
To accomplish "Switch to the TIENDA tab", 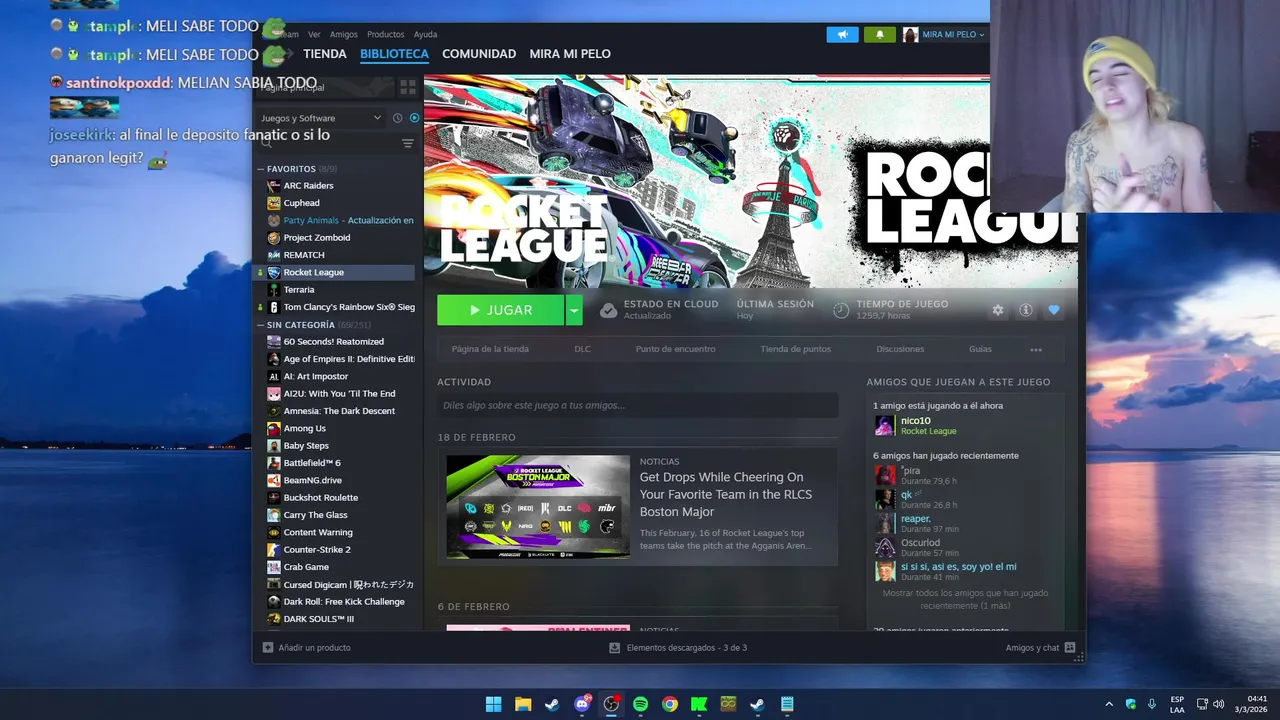I will click(x=325, y=54).
